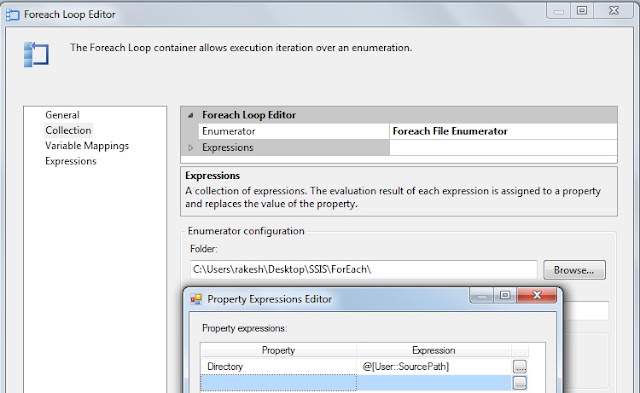Image resolution: width=640 pixels, height=393 pixels.
Task: Click the Expressions property value cell
Action: click(x=503, y=148)
